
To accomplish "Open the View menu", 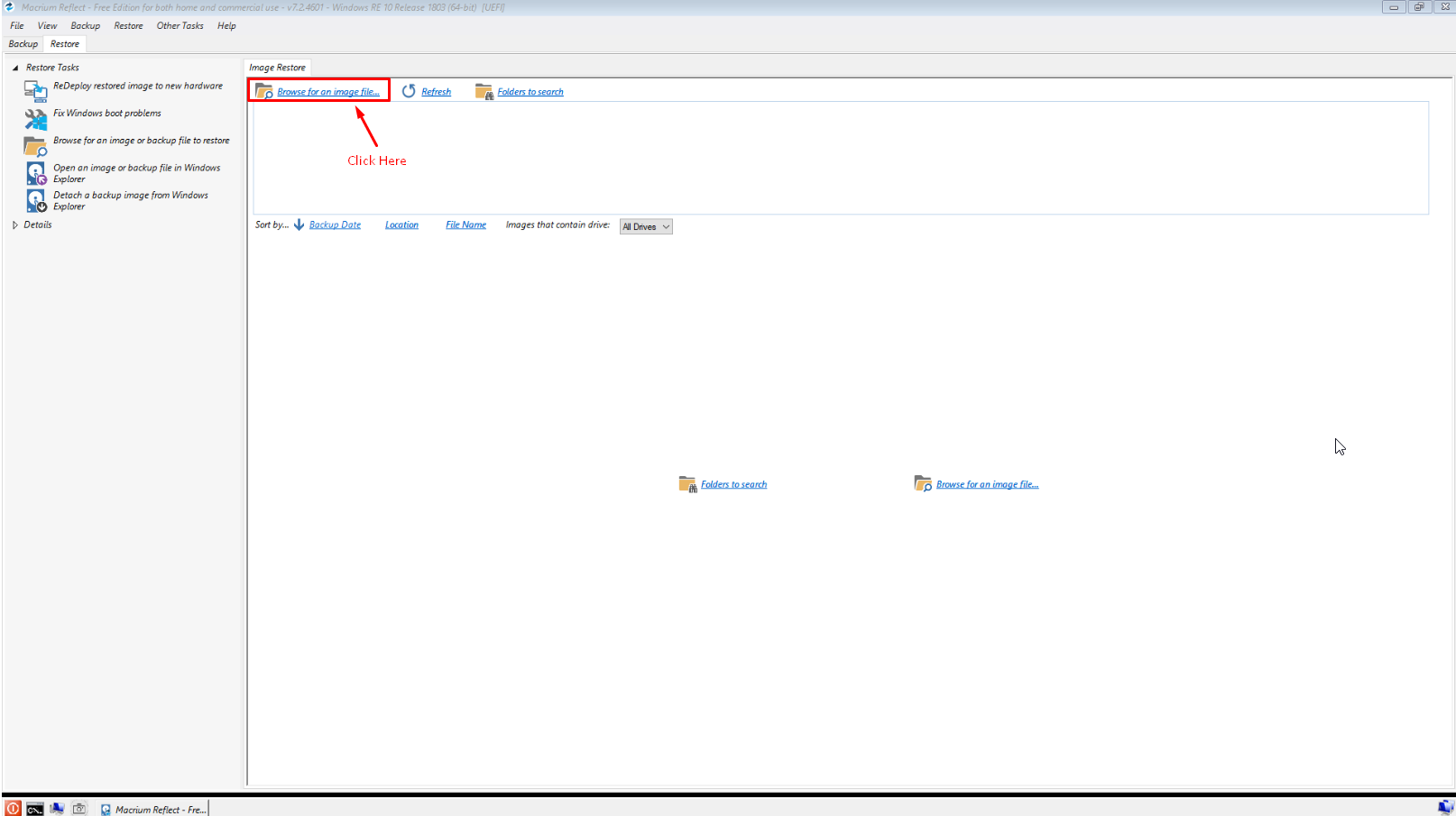I will point(47,25).
